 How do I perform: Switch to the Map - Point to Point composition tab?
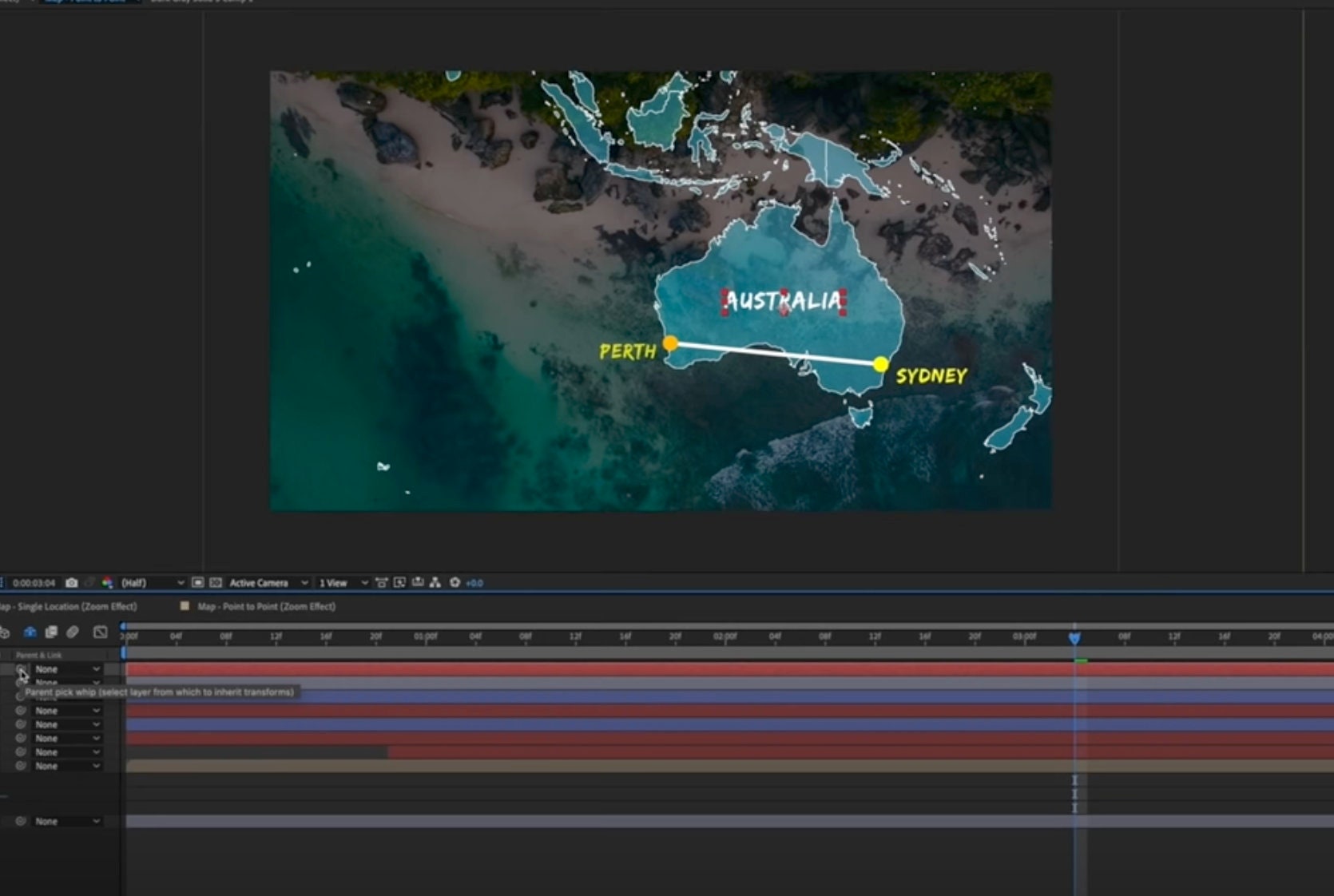click(268, 606)
